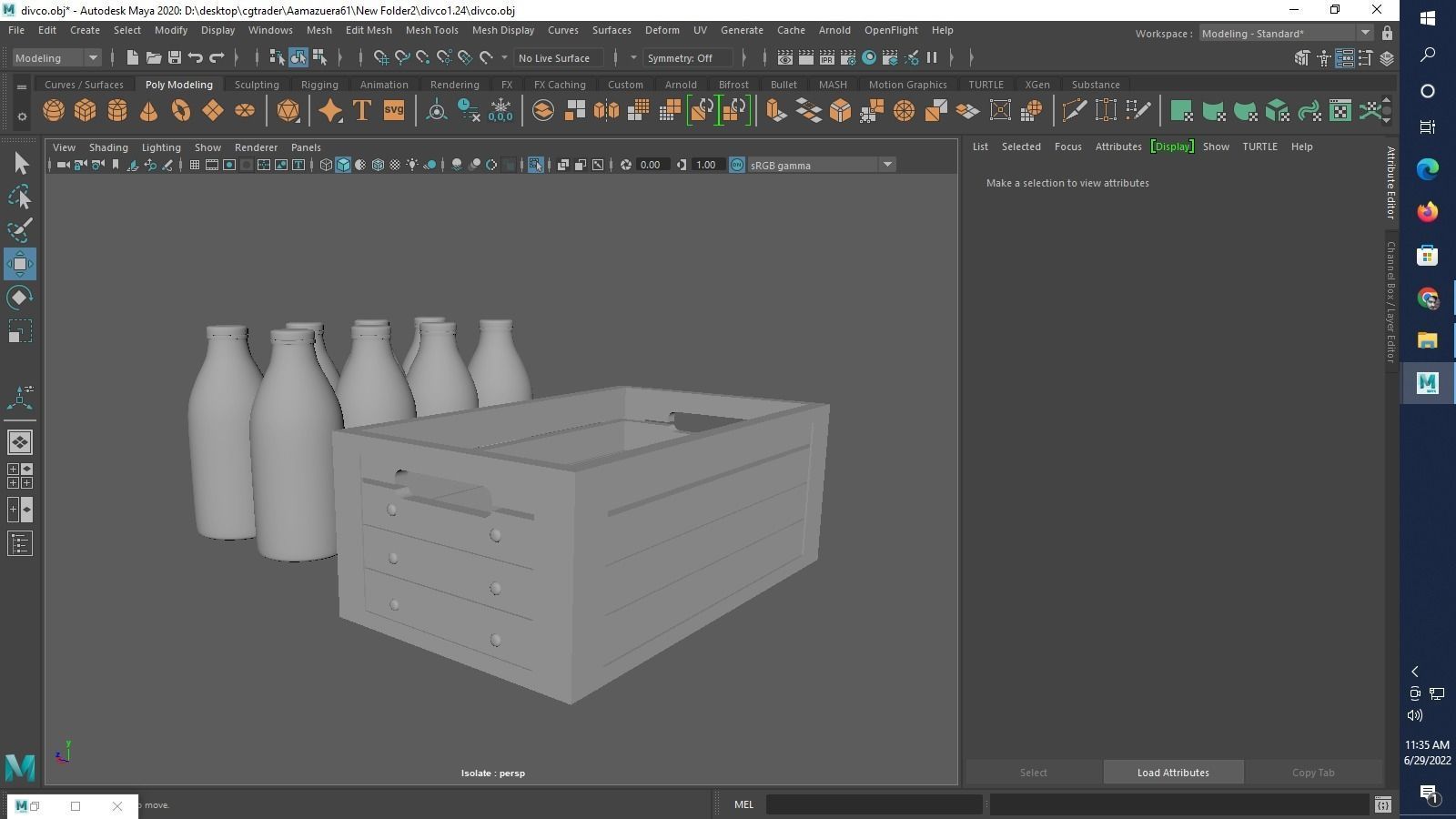Open the Attribute Editor side tab
The image size is (1456, 819).
point(1390,183)
